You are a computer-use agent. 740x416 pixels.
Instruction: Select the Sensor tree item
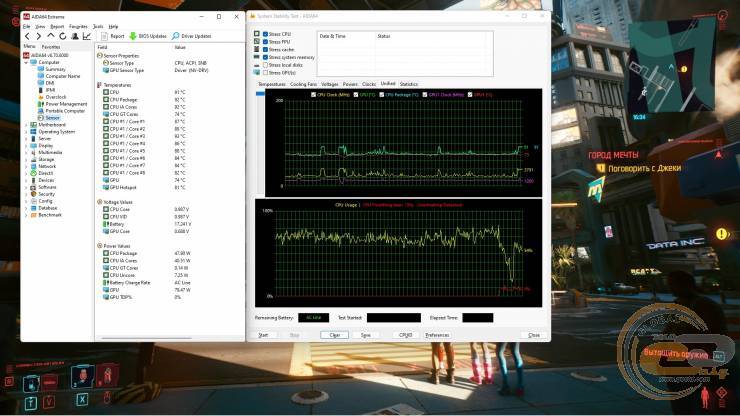[x=52, y=118]
